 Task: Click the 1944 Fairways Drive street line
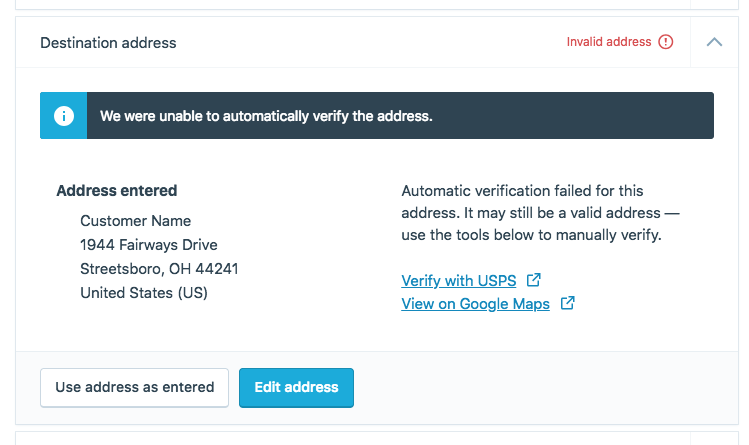149,245
